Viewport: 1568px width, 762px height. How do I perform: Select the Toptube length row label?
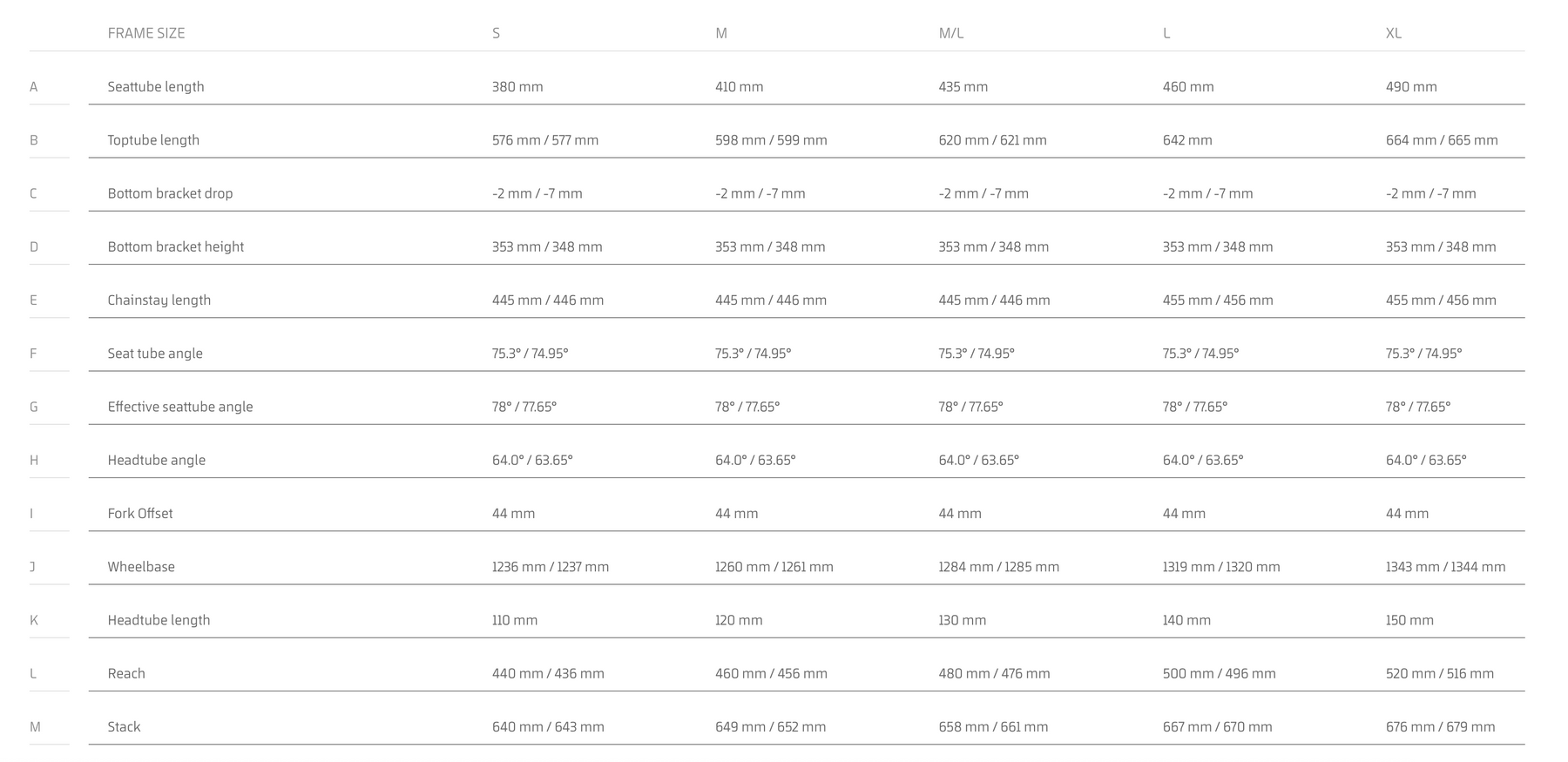pos(153,140)
